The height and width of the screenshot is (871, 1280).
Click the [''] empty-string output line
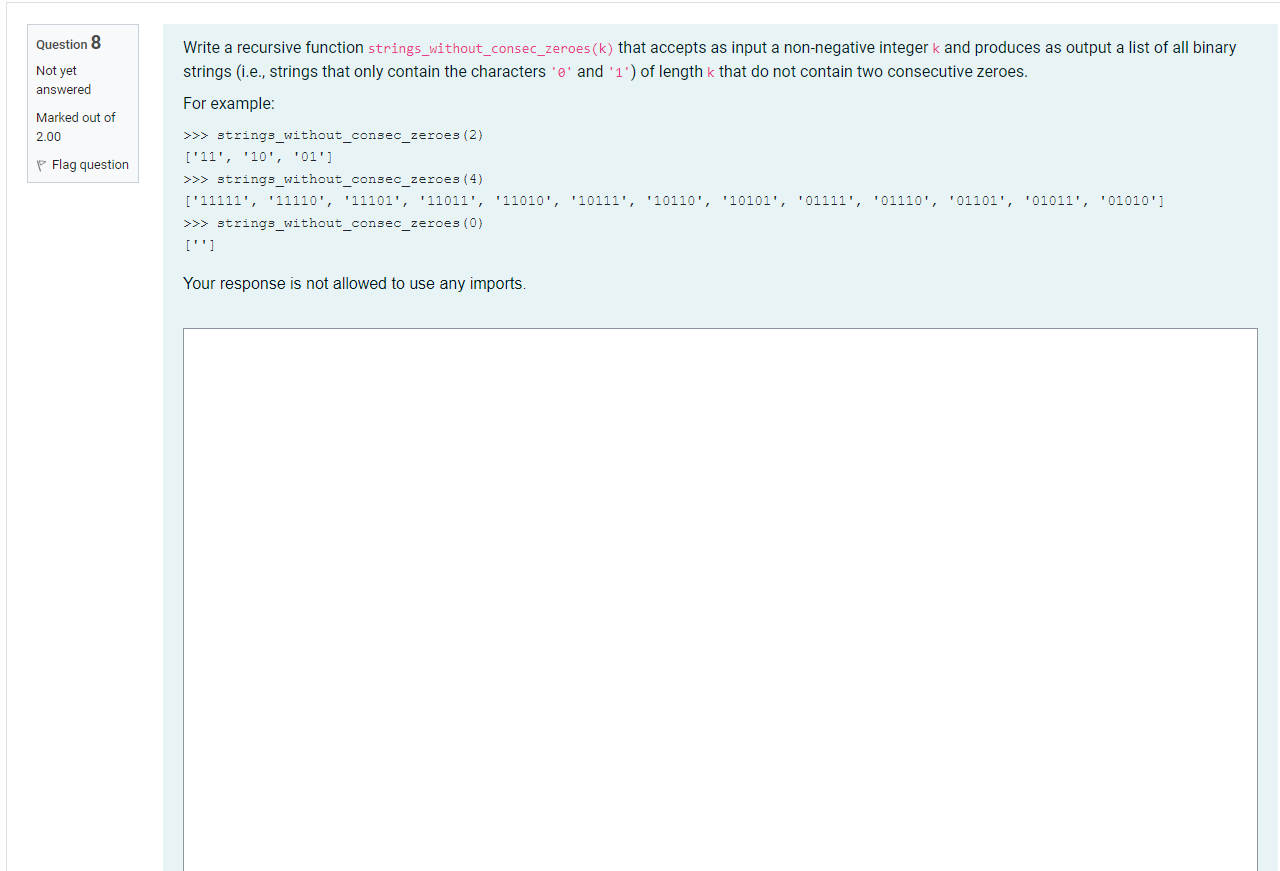tap(198, 245)
